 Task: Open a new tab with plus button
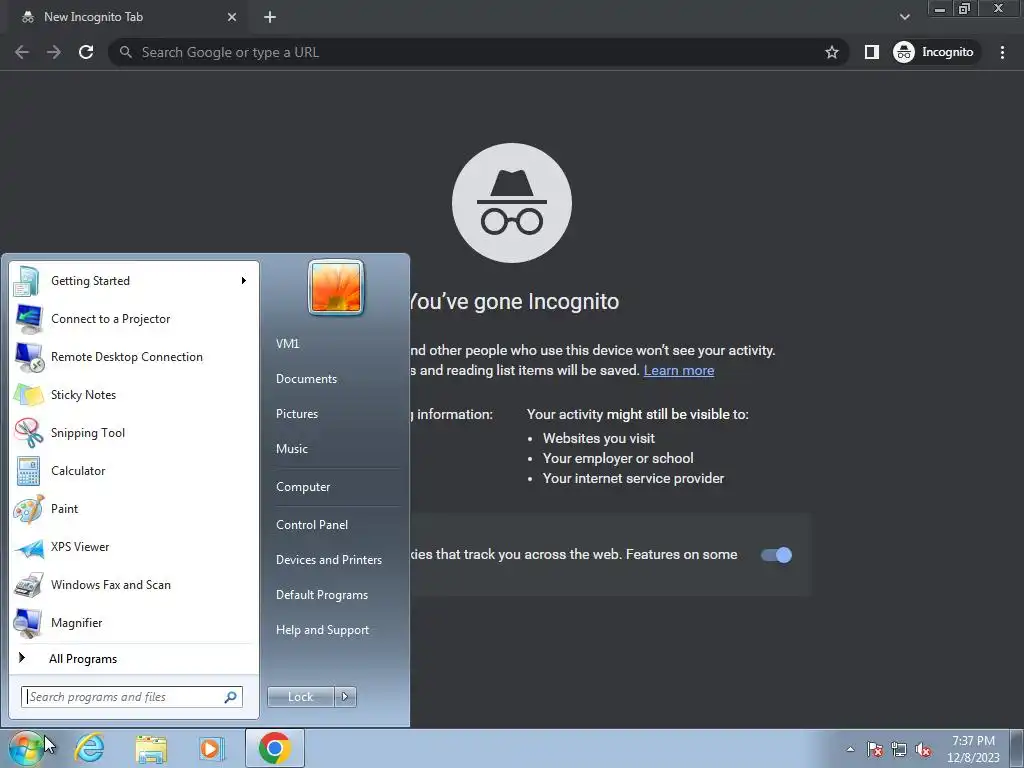click(270, 17)
